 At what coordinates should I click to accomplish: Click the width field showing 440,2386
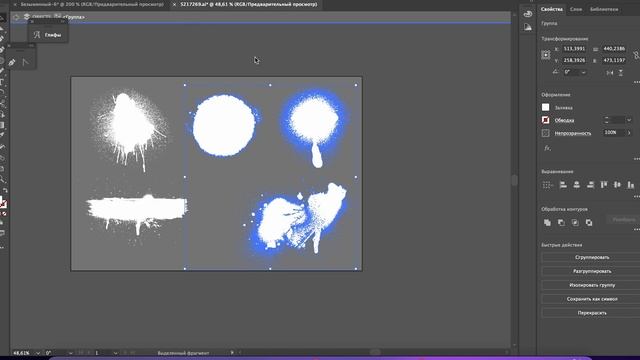(614, 49)
